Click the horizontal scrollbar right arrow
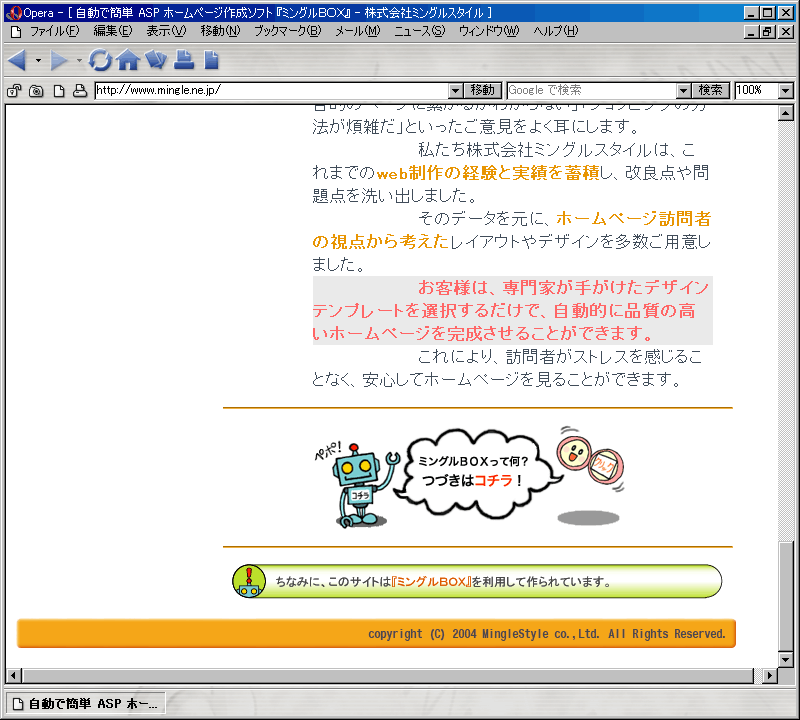Viewport: 800px width, 720px height. pyautogui.click(x=769, y=676)
